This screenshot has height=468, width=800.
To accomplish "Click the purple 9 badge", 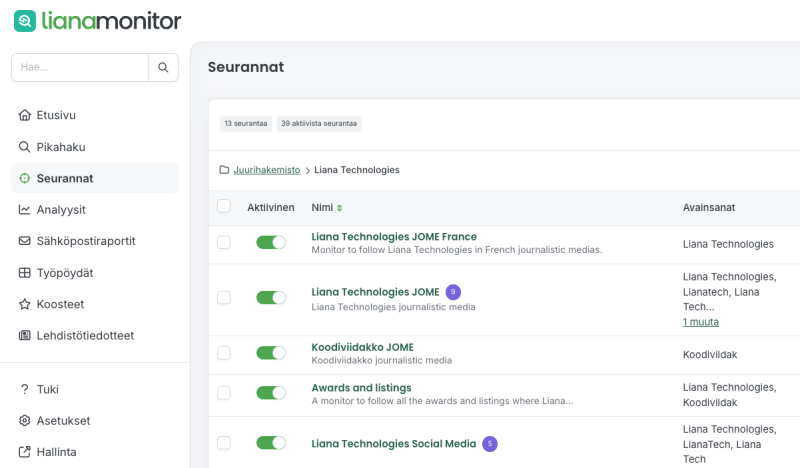I will (x=453, y=292).
